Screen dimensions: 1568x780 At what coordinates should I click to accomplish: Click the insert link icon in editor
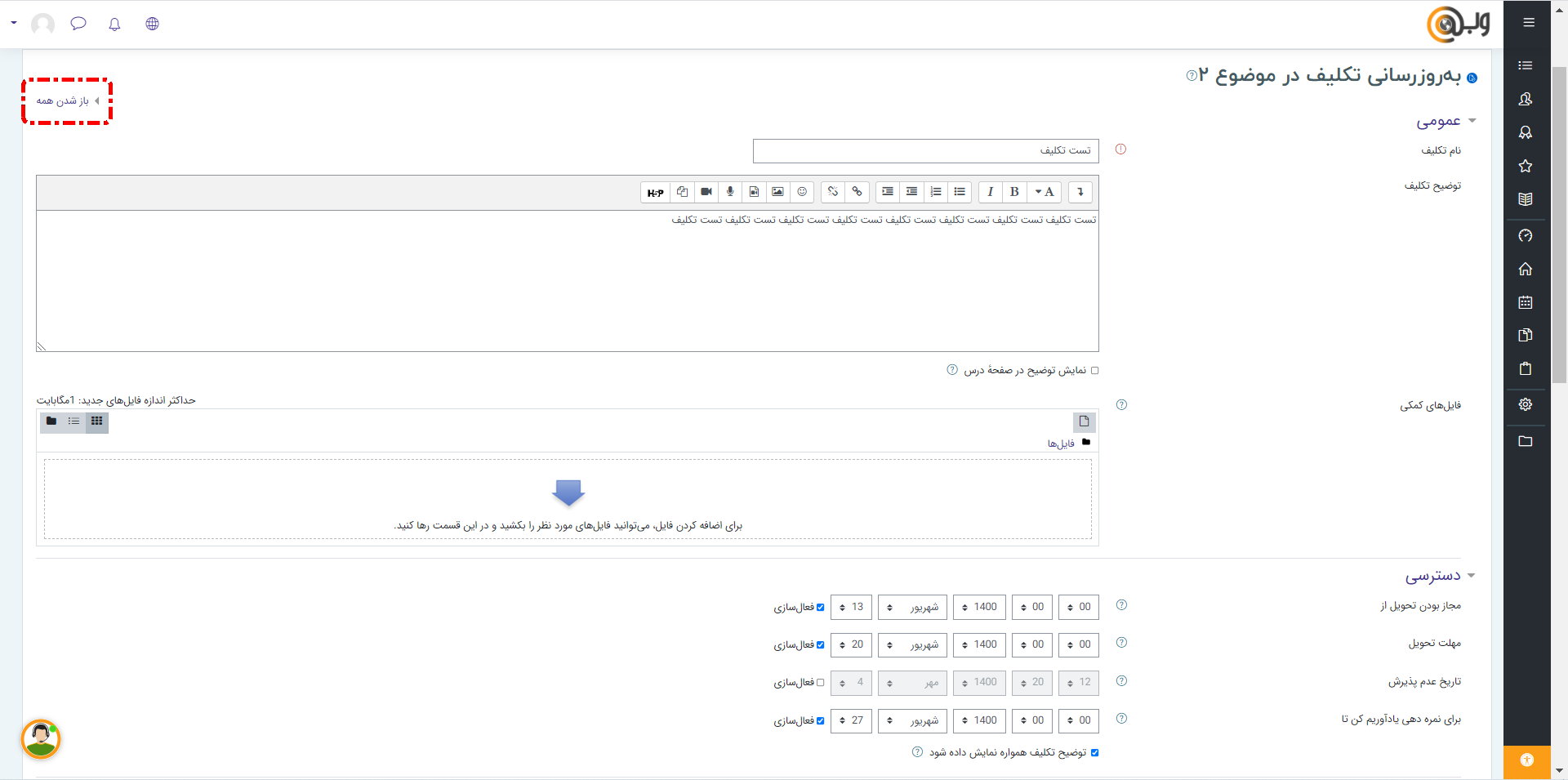tap(857, 192)
